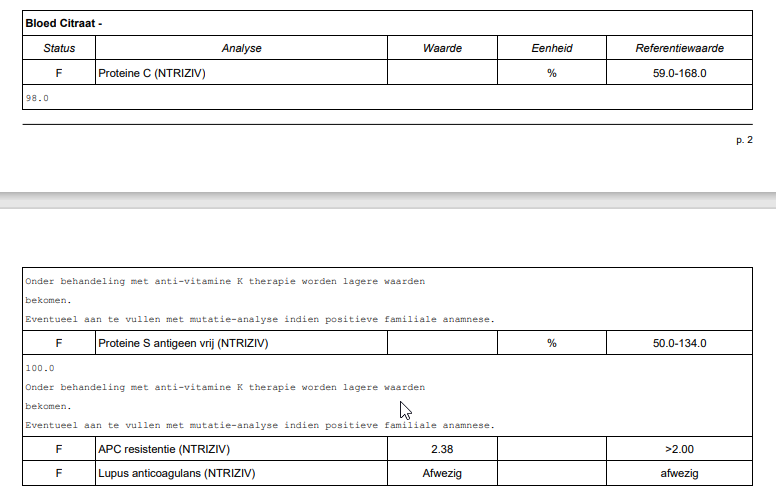This screenshot has height=501, width=776.
Task: Select the 2.38 APC resistentie value
Action: coord(441,449)
